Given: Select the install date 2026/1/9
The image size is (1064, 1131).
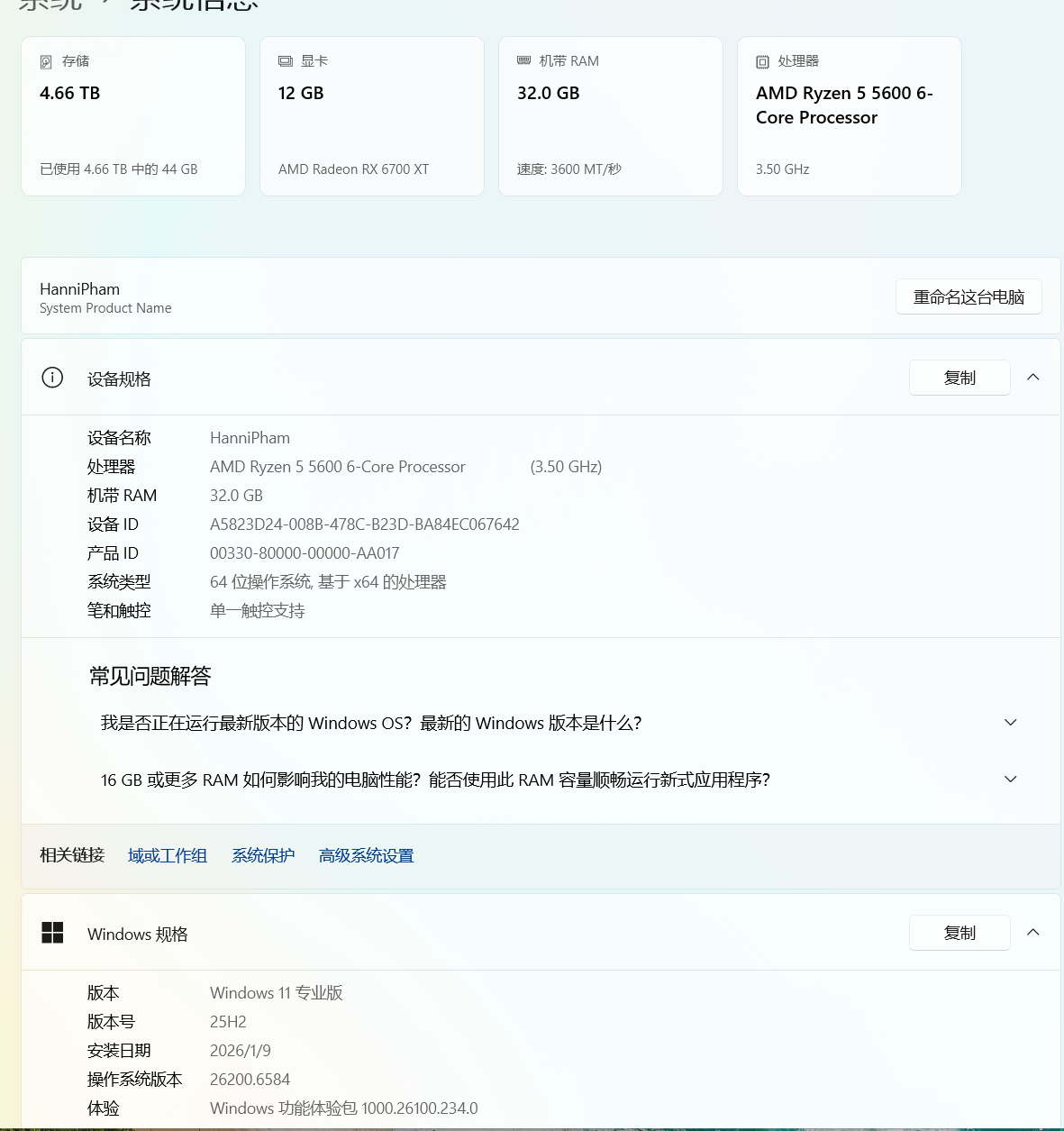Looking at the screenshot, I should click(x=241, y=1051).
